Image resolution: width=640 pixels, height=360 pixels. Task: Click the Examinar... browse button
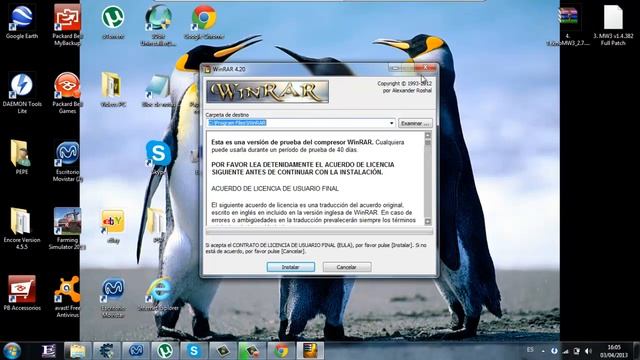click(x=415, y=123)
